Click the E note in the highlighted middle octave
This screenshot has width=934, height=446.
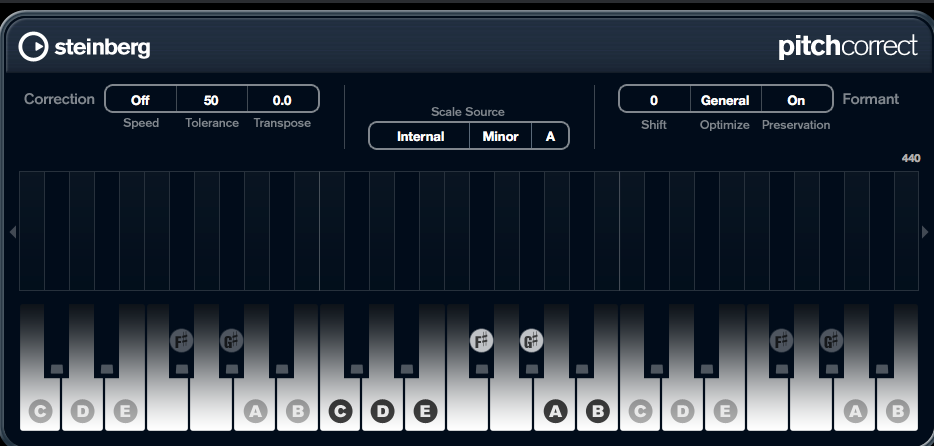click(425, 411)
